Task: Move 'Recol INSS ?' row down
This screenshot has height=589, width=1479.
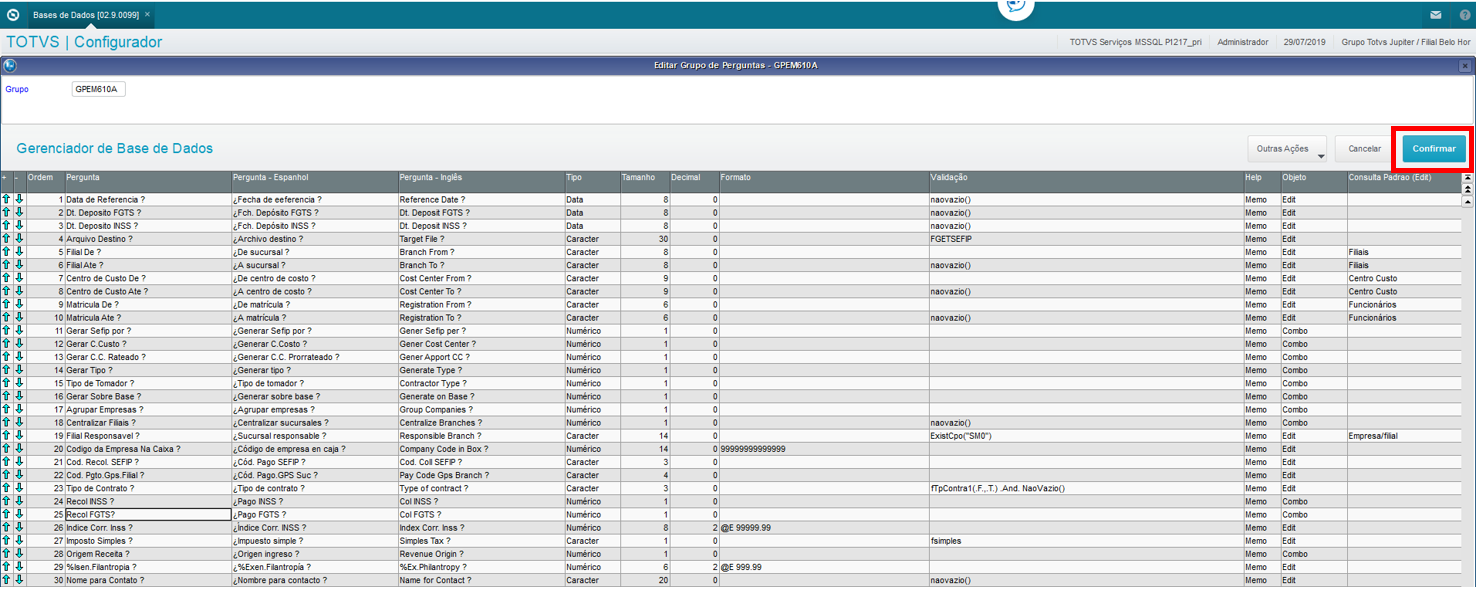Action: point(19,501)
